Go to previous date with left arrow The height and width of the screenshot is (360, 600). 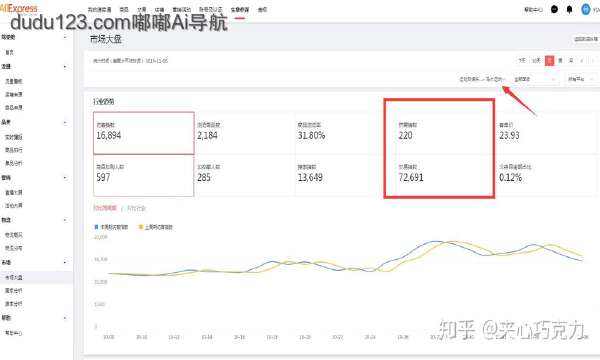(x=582, y=60)
